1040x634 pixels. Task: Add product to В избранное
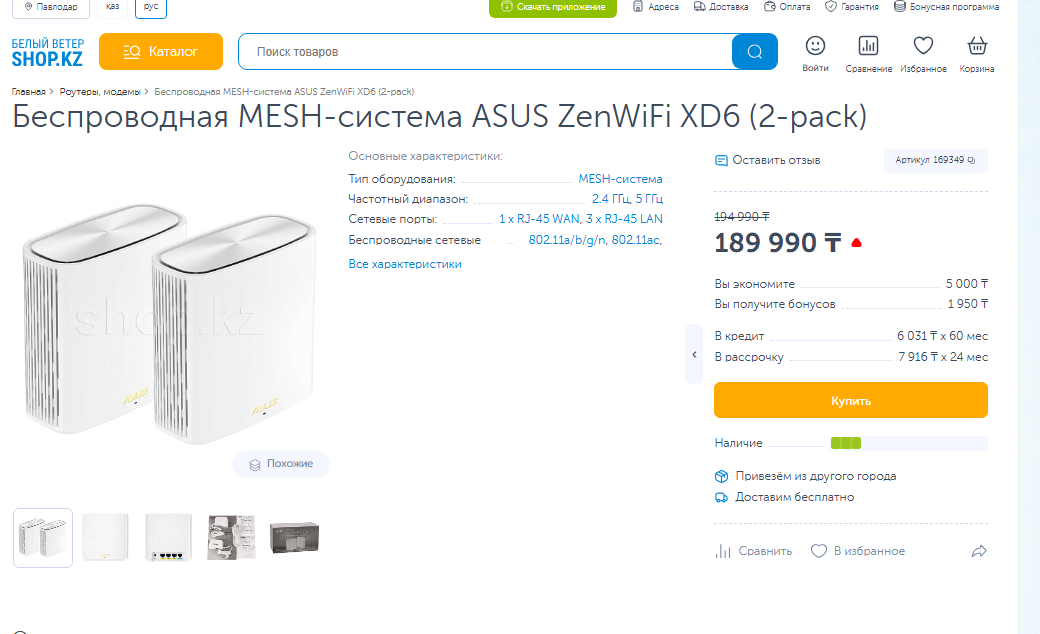pos(858,551)
